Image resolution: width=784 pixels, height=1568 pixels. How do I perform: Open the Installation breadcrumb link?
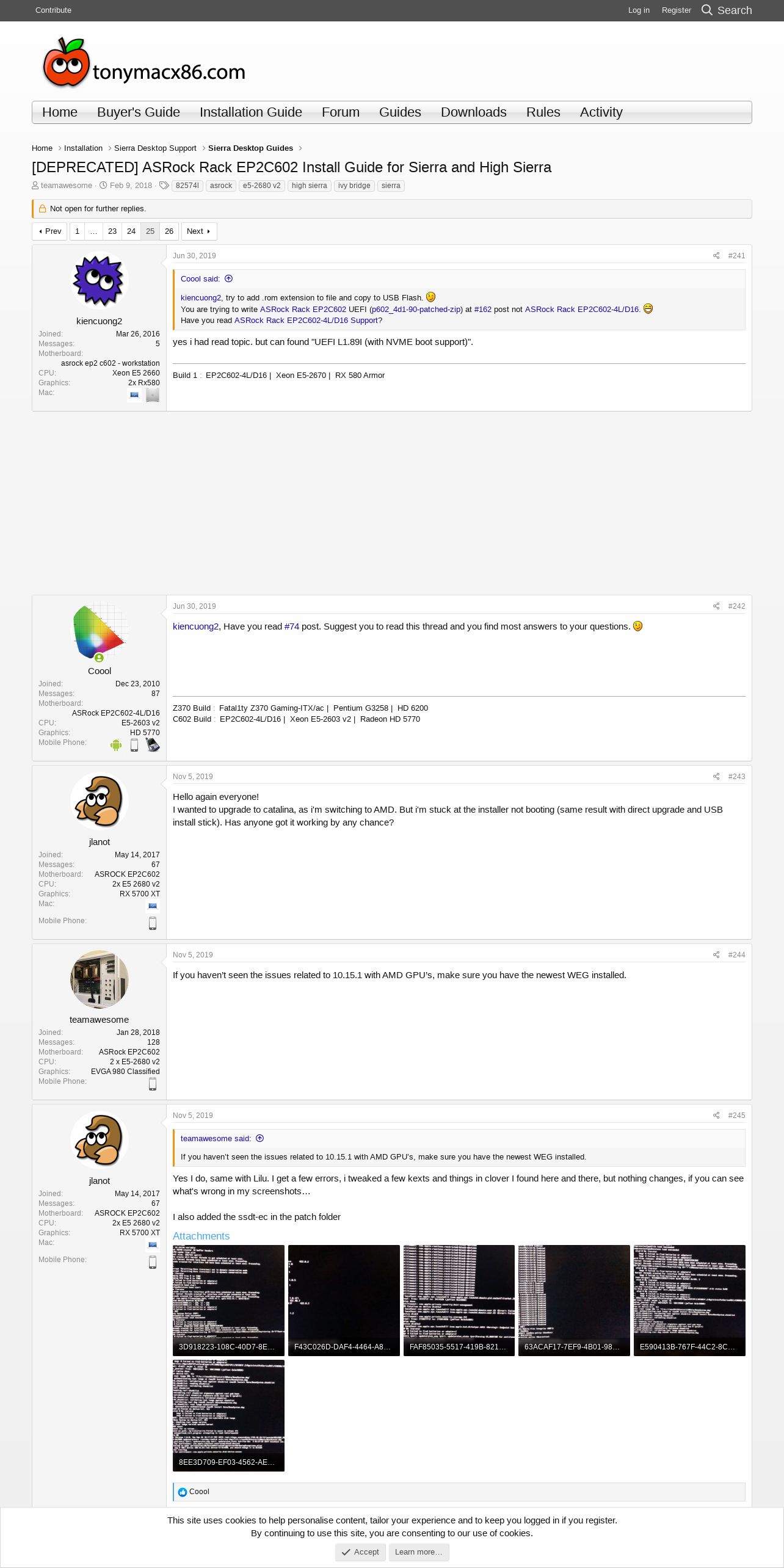[x=83, y=148]
